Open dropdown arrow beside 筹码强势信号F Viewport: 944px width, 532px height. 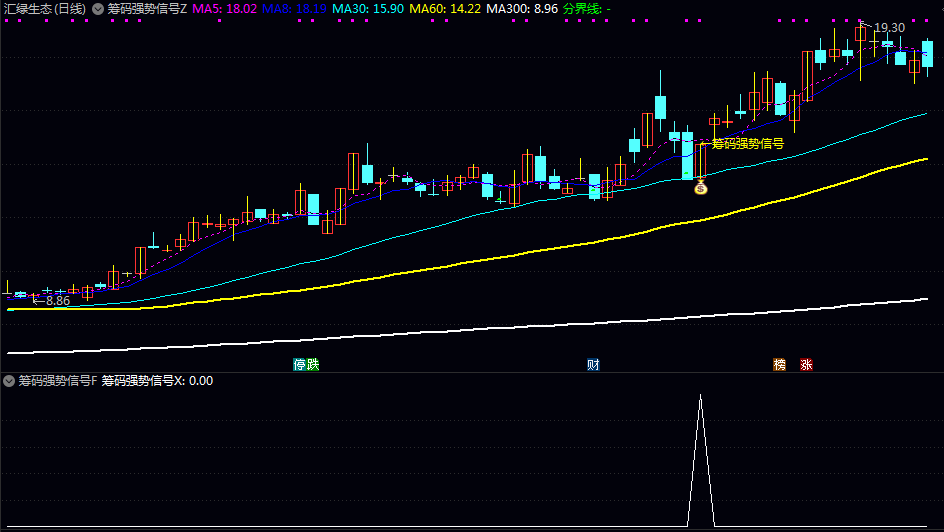pos(9,381)
